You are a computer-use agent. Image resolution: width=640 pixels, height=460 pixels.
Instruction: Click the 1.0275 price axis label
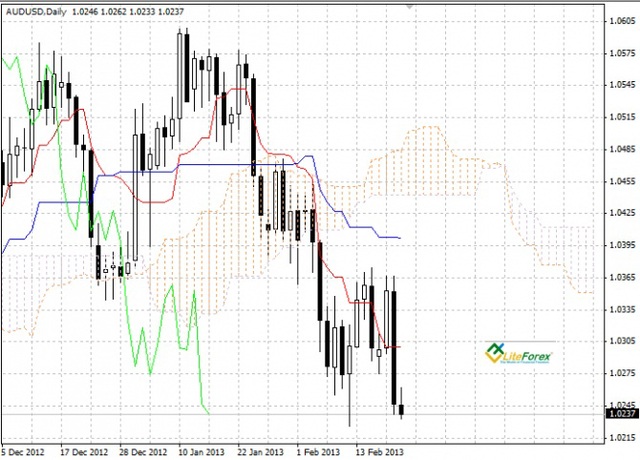tap(622, 373)
